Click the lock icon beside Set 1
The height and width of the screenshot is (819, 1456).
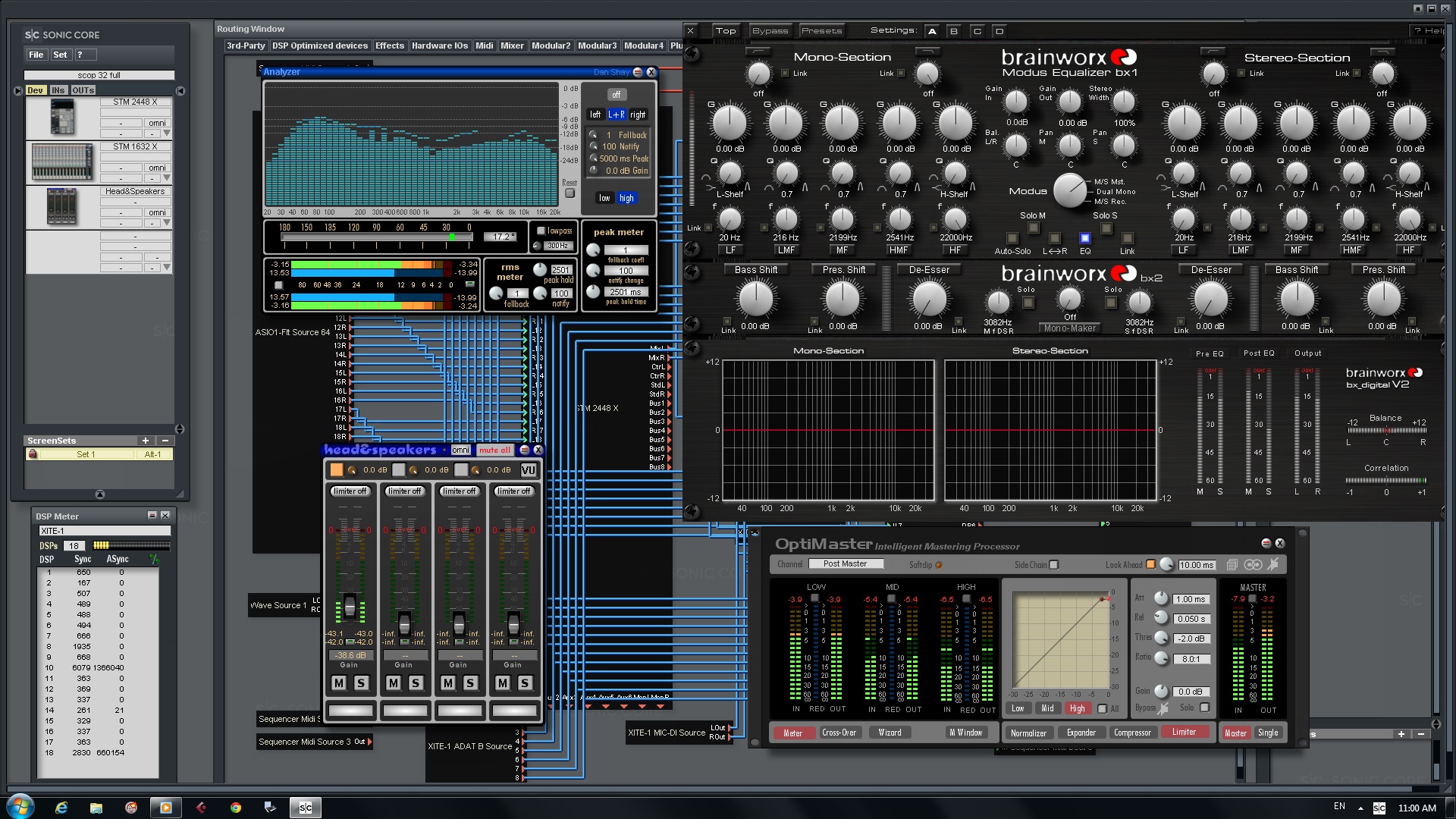33,454
